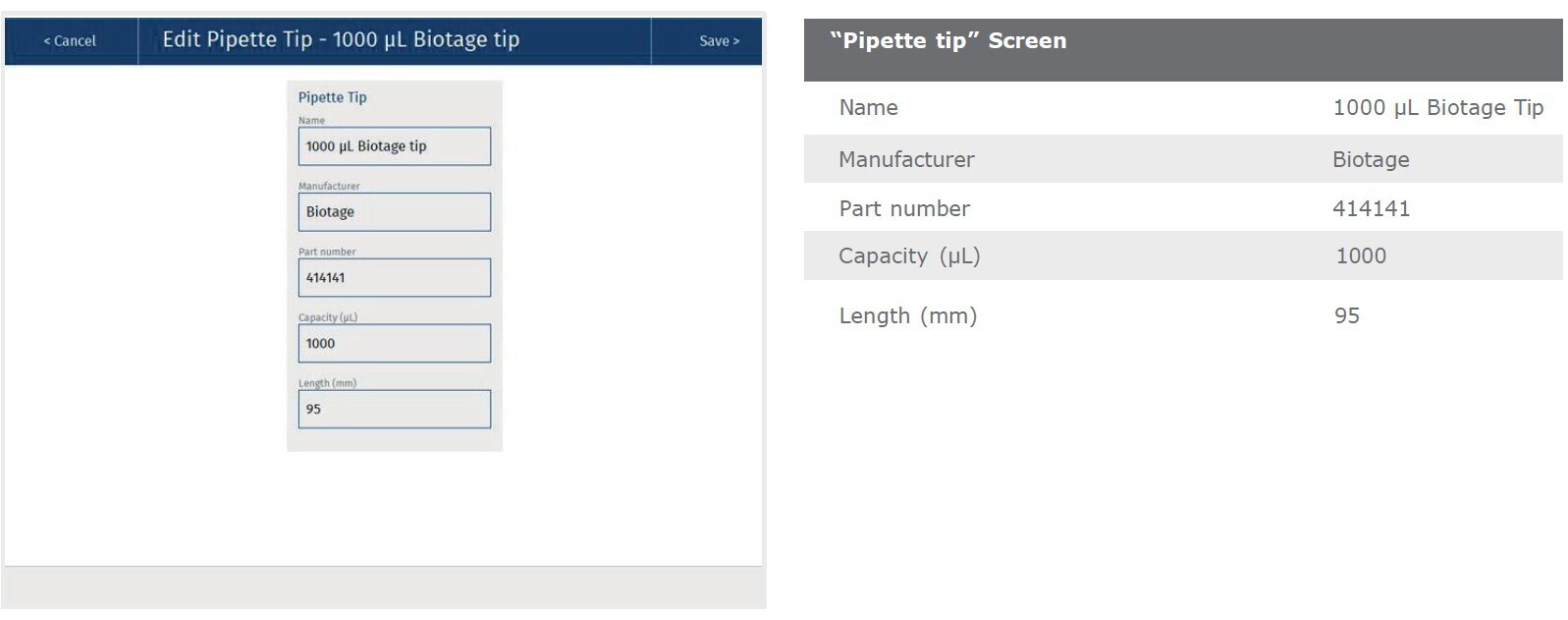The height and width of the screenshot is (620, 1568).
Task: Select the Length (mm) input field
Action: pyautogui.click(x=394, y=410)
